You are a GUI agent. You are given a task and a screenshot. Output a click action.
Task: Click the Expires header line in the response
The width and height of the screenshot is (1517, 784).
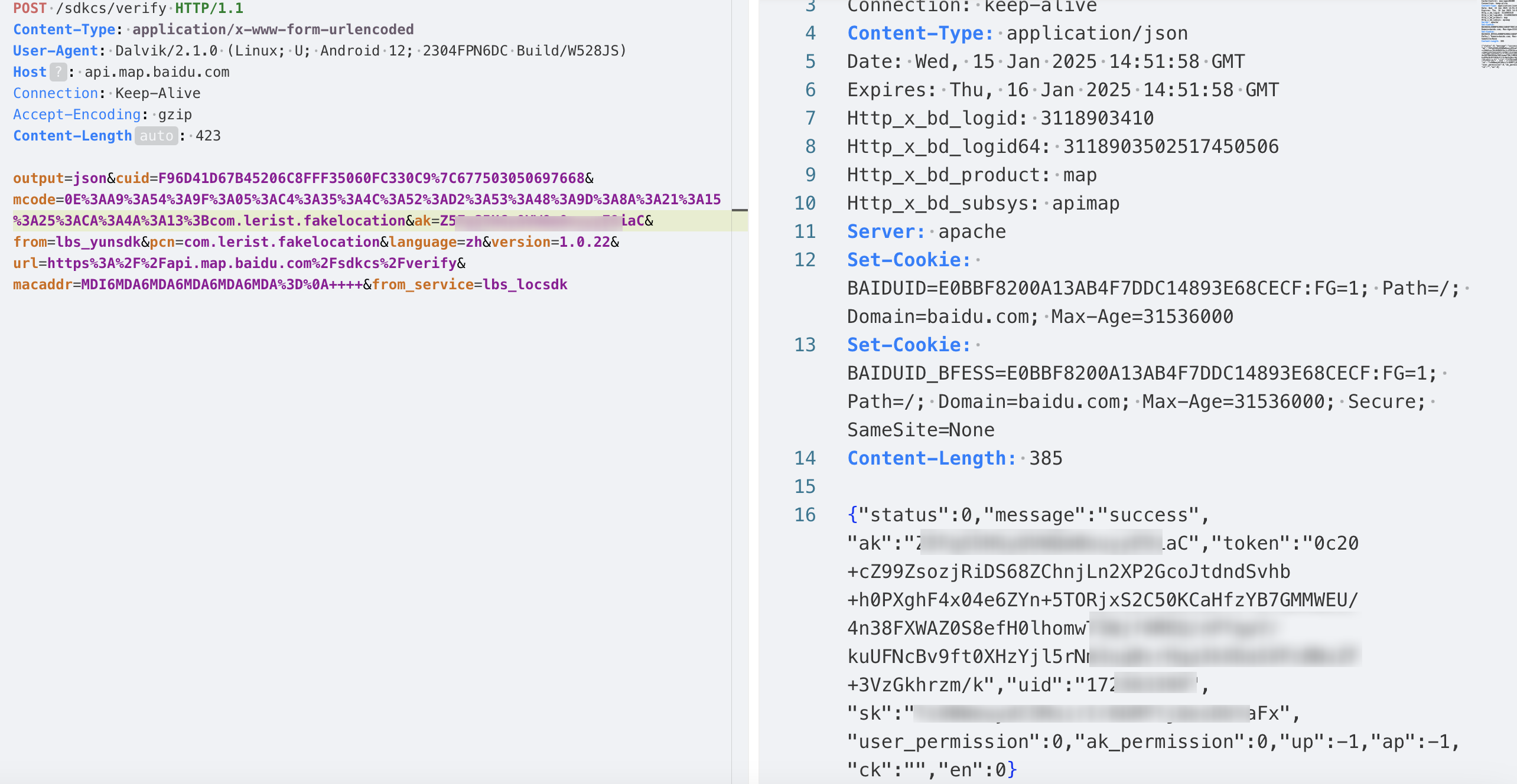pyautogui.click(x=1063, y=90)
